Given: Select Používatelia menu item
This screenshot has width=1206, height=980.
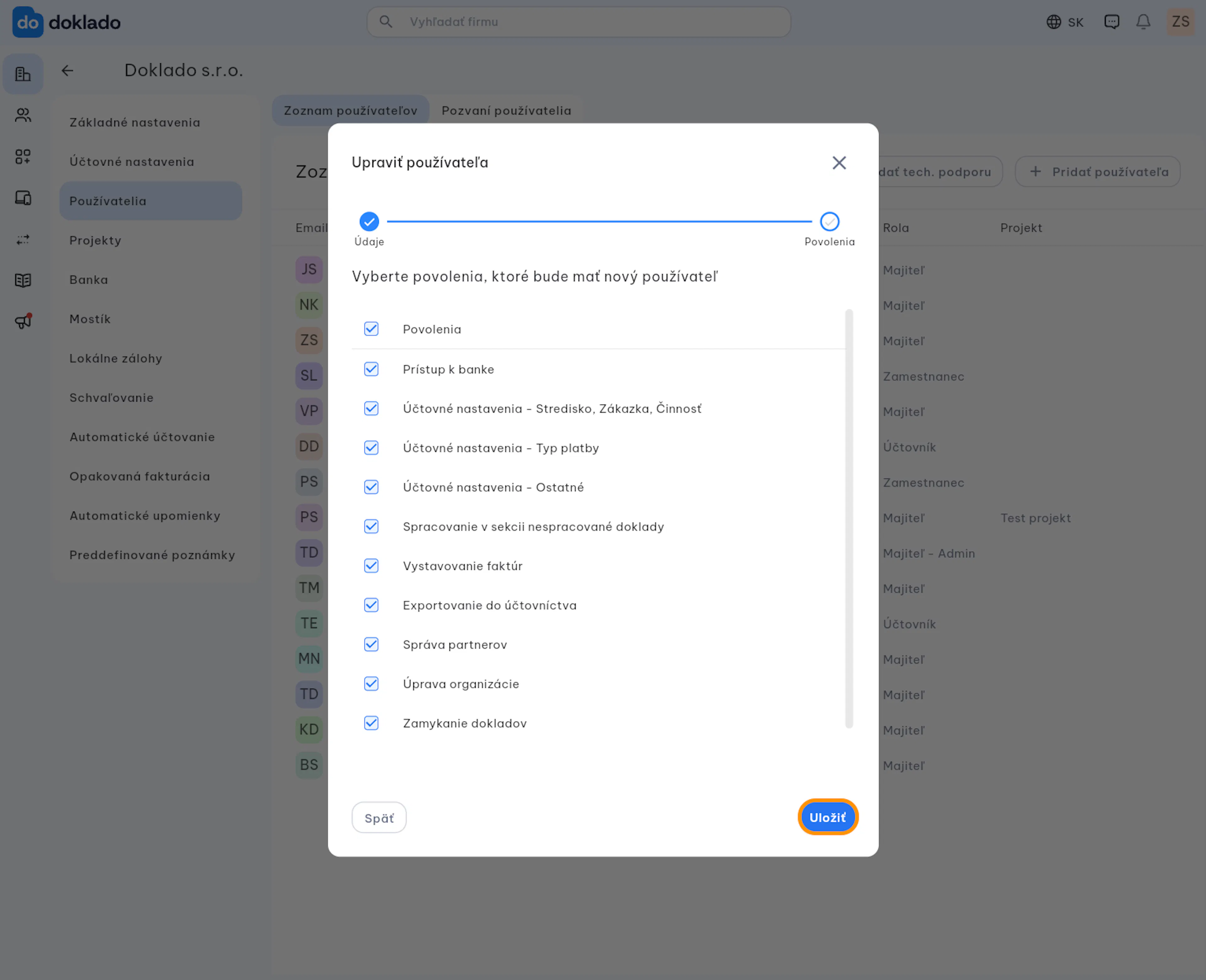Looking at the screenshot, I should tap(151, 201).
